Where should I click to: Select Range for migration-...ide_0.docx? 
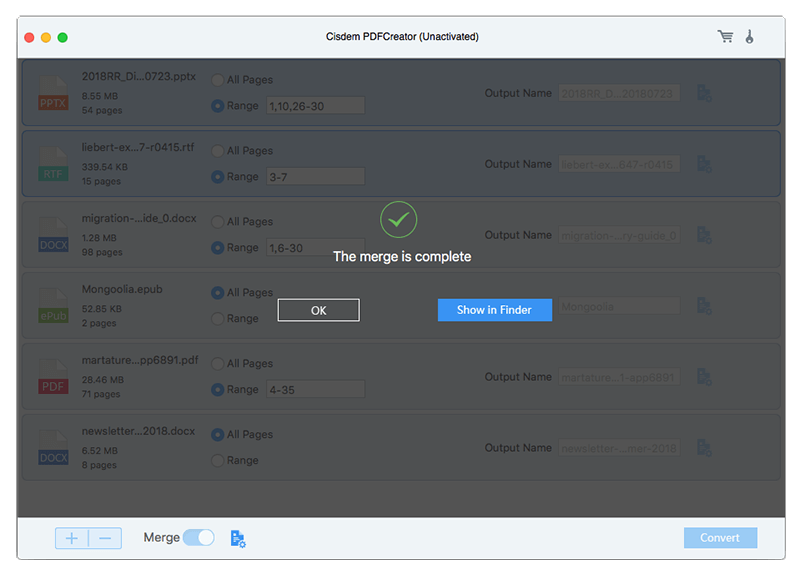[217, 247]
